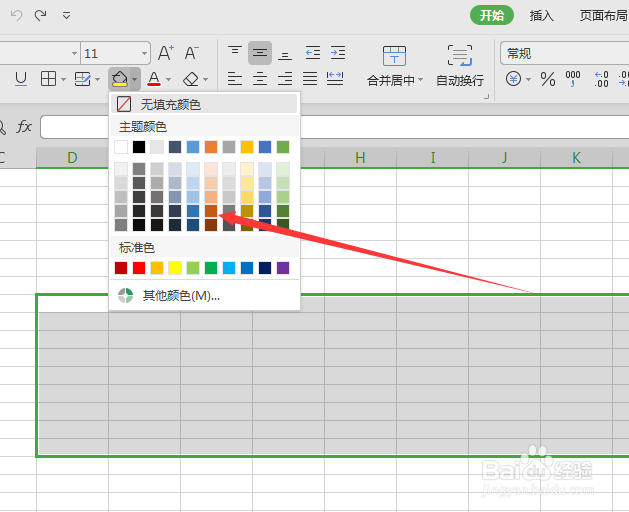Pick bright red standard color swatch
629x512 pixels.
[139, 268]
